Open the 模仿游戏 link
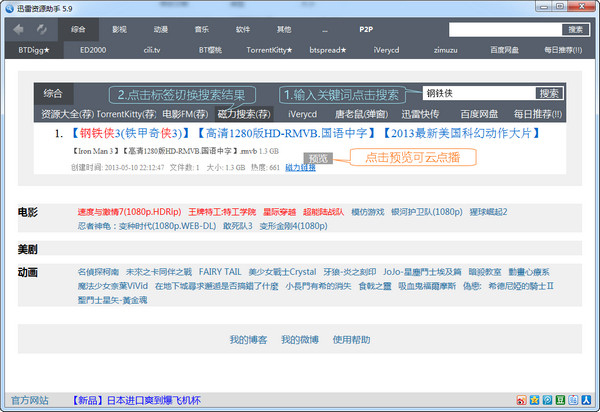 click(368, 212)
